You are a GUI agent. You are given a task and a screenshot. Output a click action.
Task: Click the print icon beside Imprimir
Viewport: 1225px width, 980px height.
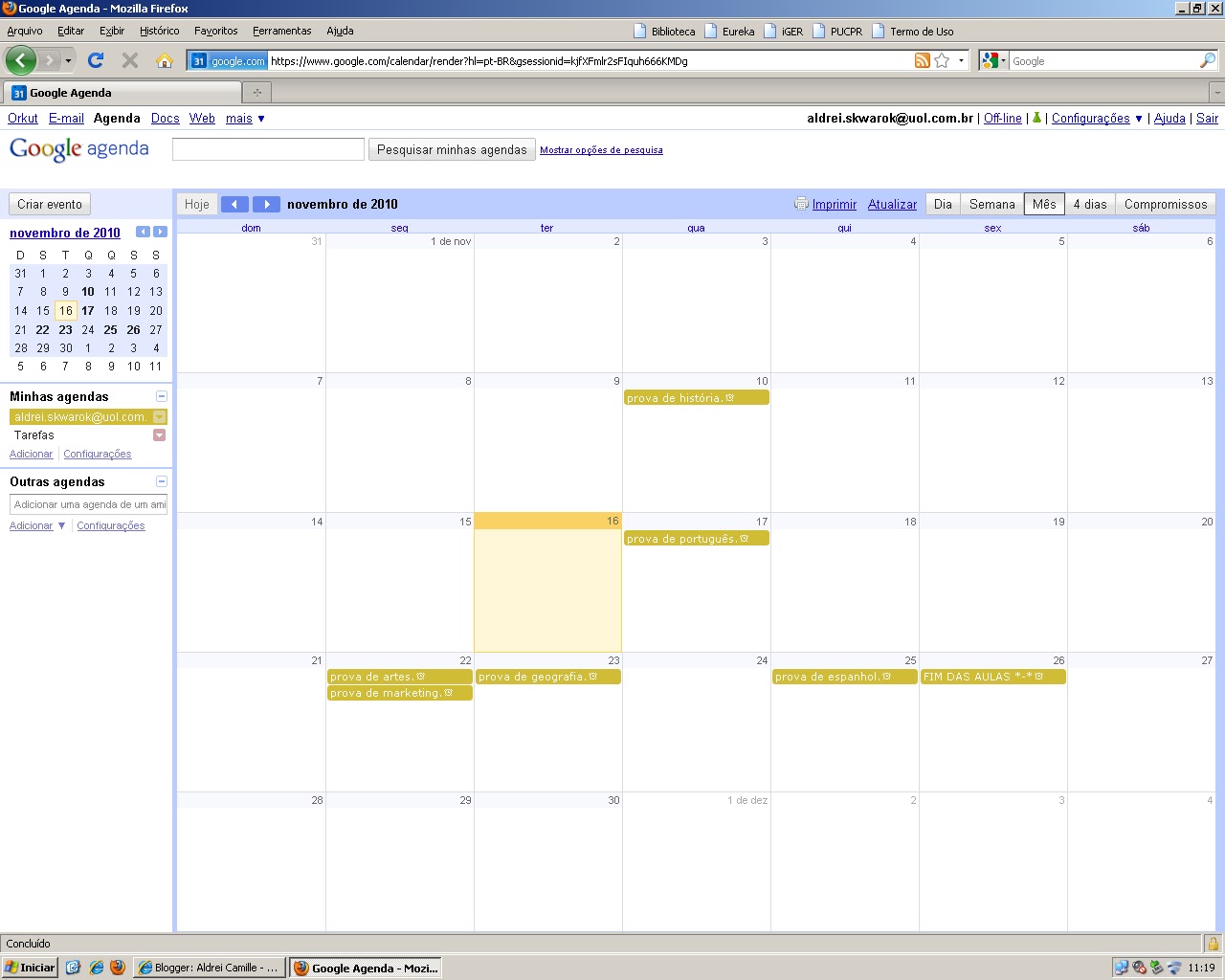click(801, 203)
